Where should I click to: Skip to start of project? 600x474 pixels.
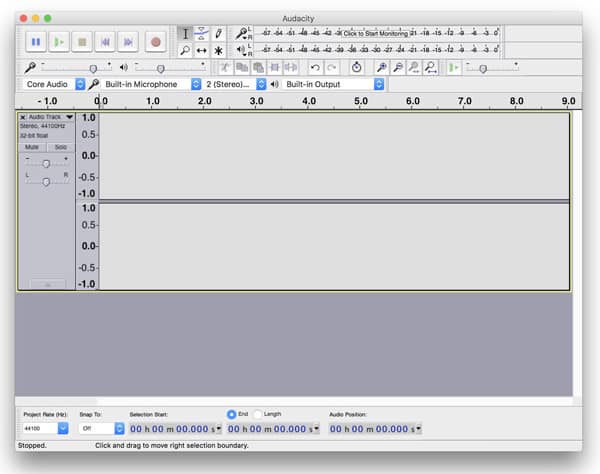[105, 42]
